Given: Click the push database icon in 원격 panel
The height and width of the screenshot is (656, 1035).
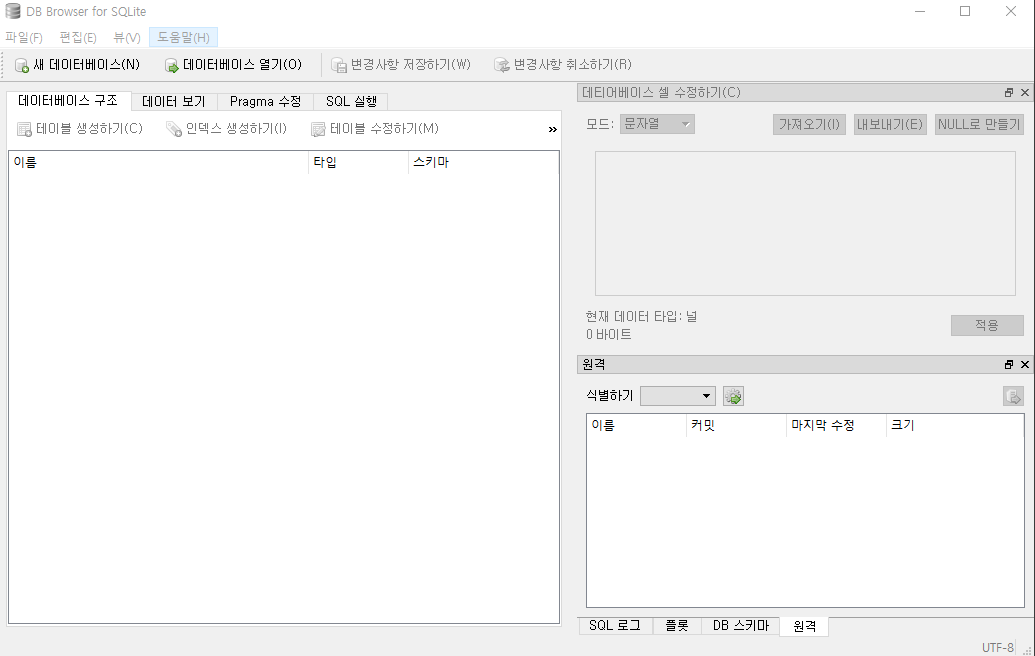Looking at the screenshot, I should coord(1013,396).
